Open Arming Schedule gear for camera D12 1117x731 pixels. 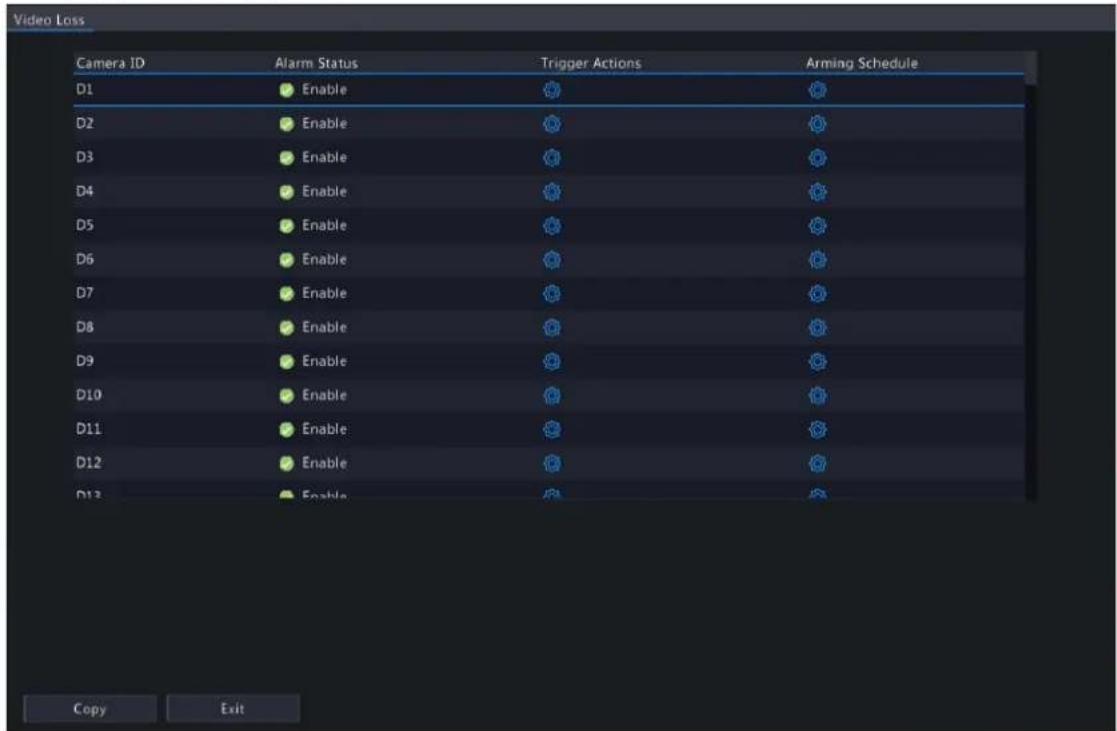[818, 464]
